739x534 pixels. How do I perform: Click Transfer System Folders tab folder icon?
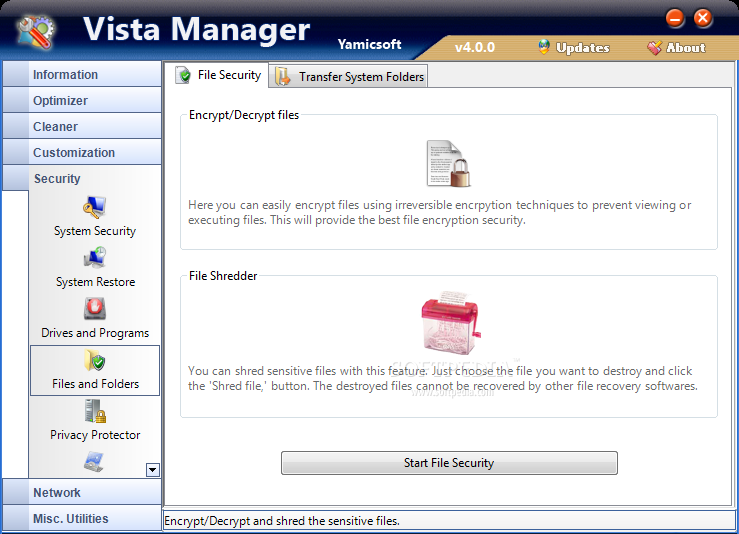283,76
